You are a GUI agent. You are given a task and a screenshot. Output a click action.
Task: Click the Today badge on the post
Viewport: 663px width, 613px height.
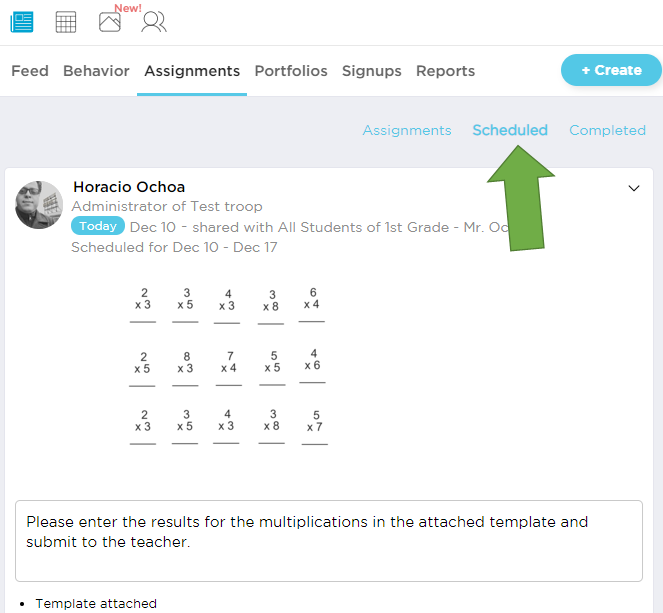(x=98, y=227)
